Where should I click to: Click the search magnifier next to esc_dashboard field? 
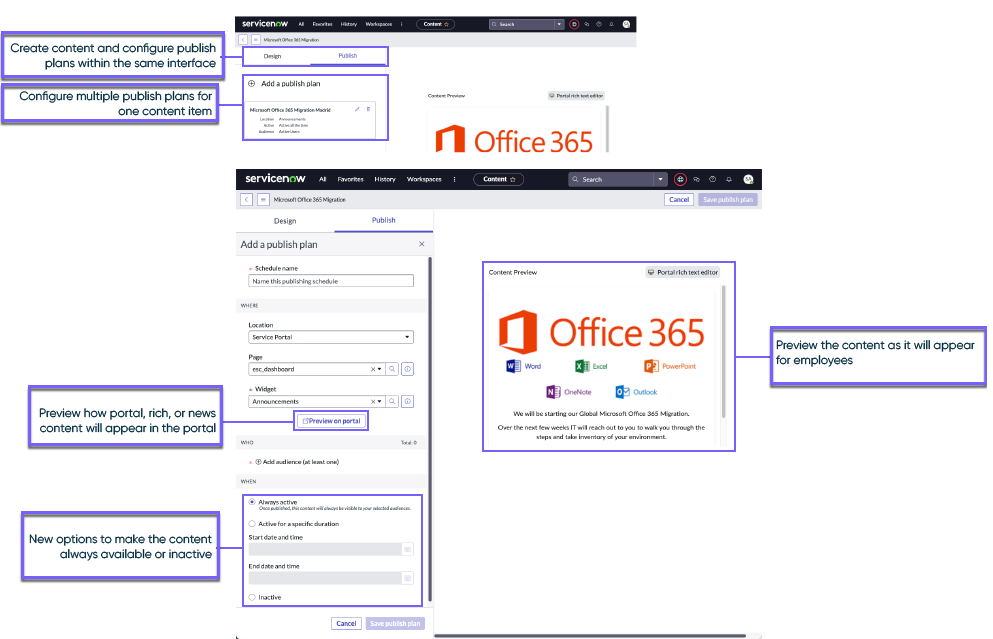tap(393, 369)
